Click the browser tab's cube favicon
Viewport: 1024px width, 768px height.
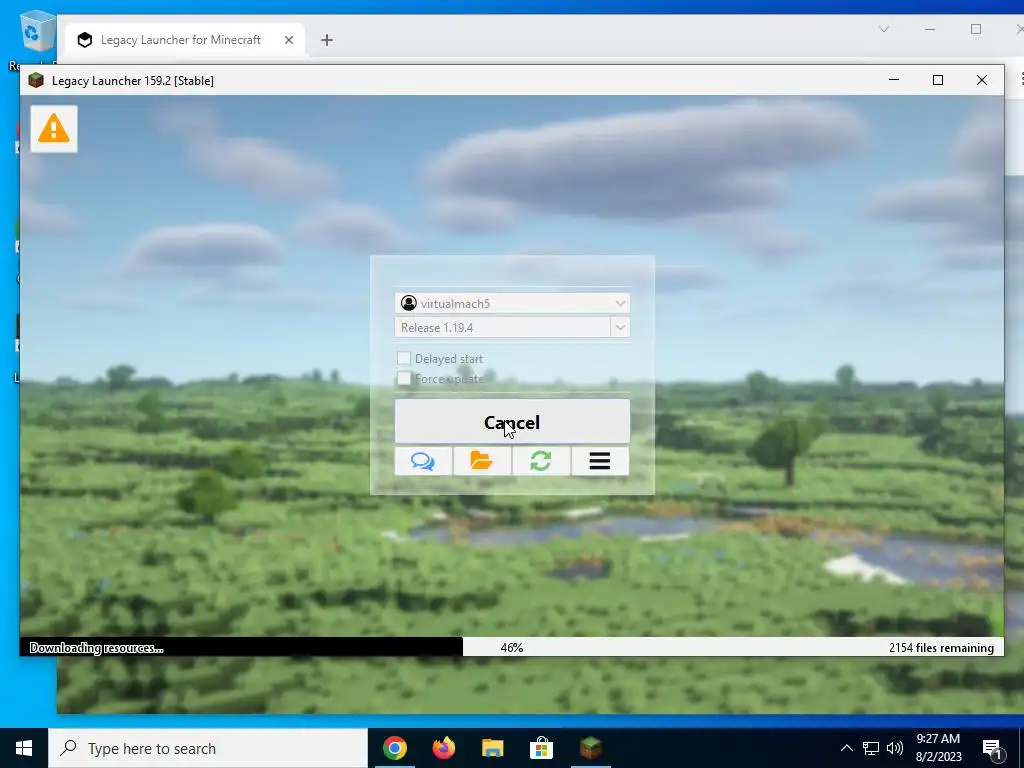85,40
